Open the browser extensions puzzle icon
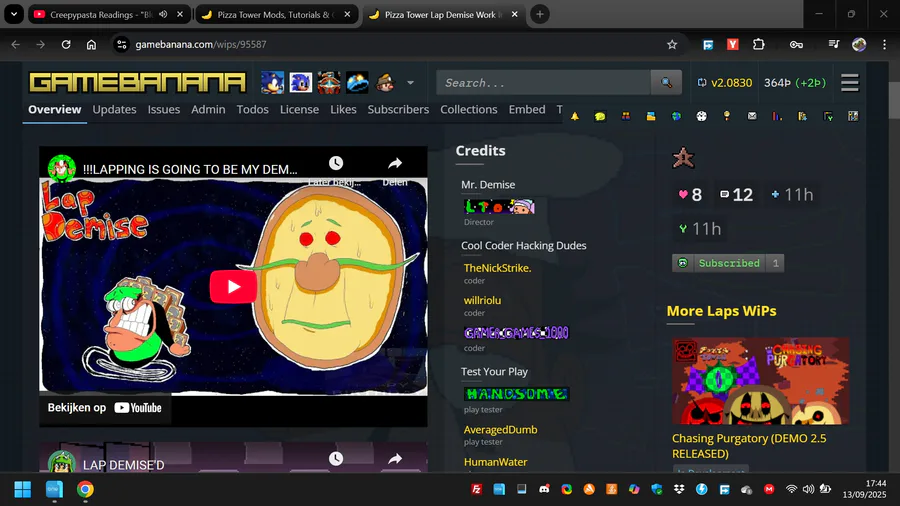The width and height of the screenshot is (900, 506). pyautogui.click(x=759, y=44)
